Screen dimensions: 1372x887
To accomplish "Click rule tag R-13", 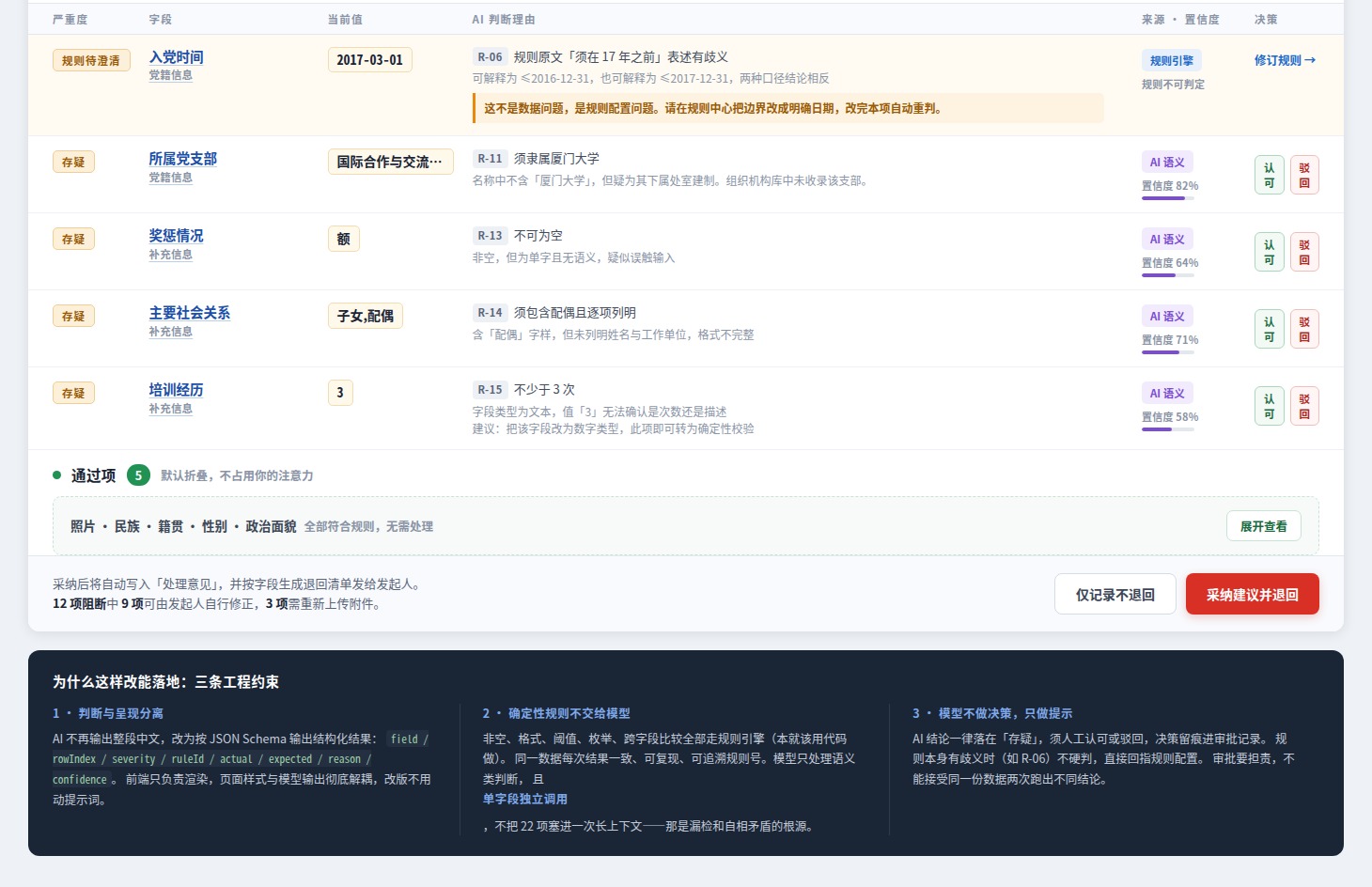I will point(490,236).
